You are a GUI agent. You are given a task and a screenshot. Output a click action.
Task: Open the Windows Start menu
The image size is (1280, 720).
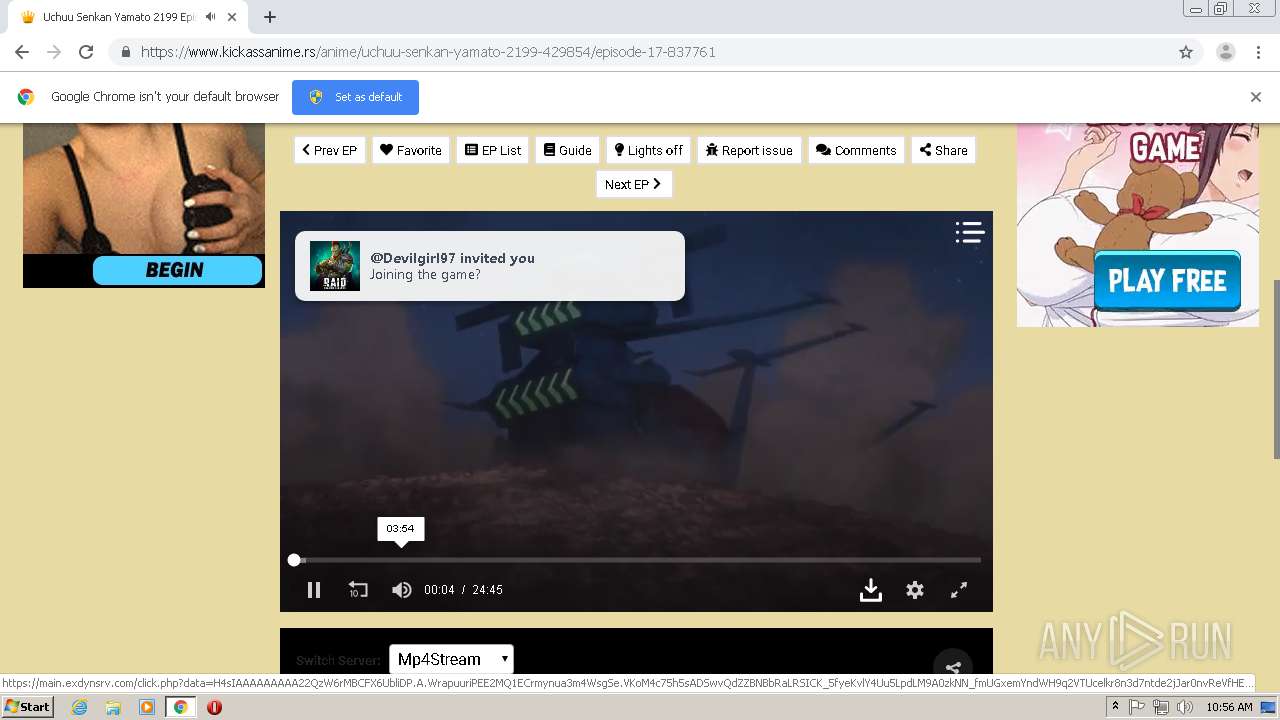point(28,707)
